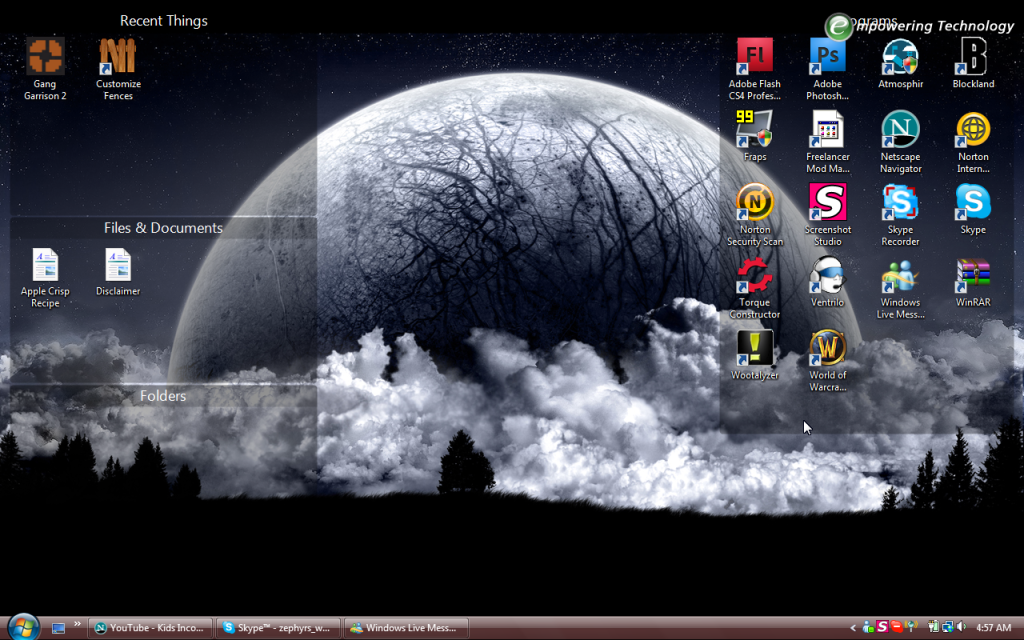Click the "Folders" fence title

tap(163, 396)
